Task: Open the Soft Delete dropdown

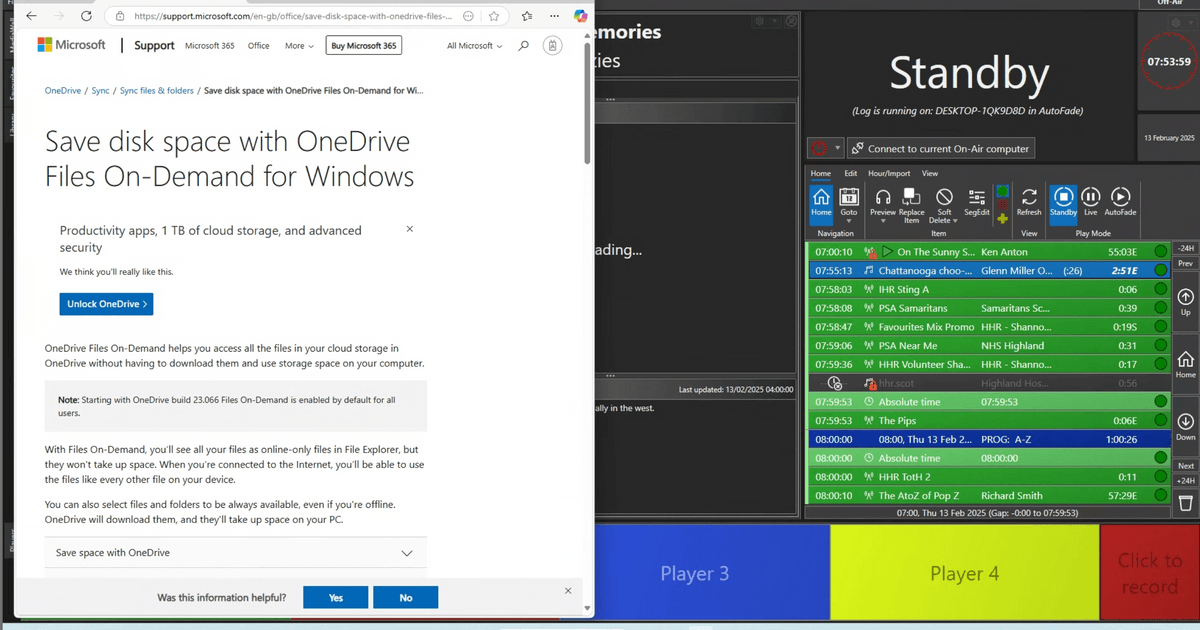Action: [x=944, y=220]
